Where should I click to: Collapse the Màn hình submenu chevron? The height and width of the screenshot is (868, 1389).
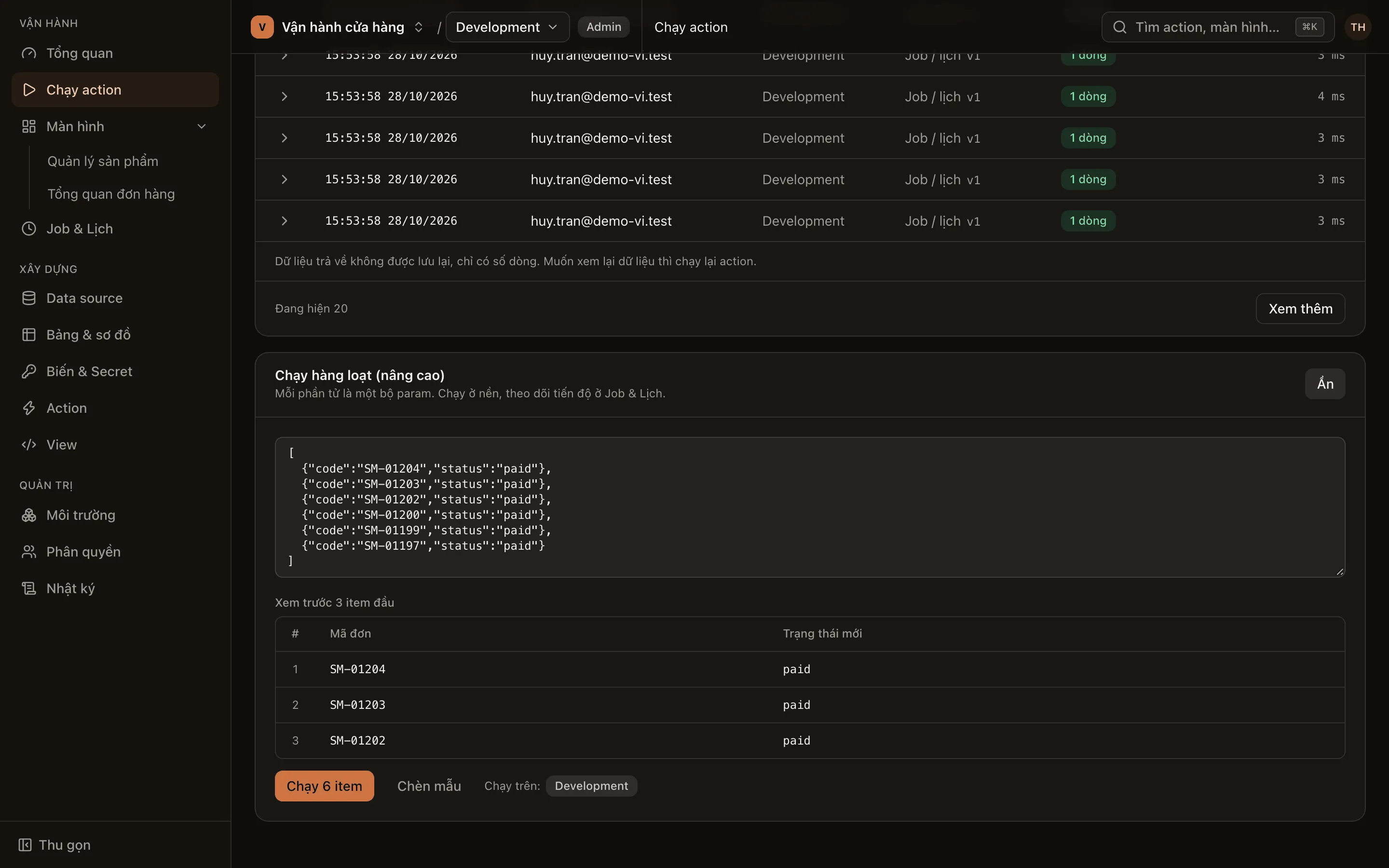(x=202, y=127)
